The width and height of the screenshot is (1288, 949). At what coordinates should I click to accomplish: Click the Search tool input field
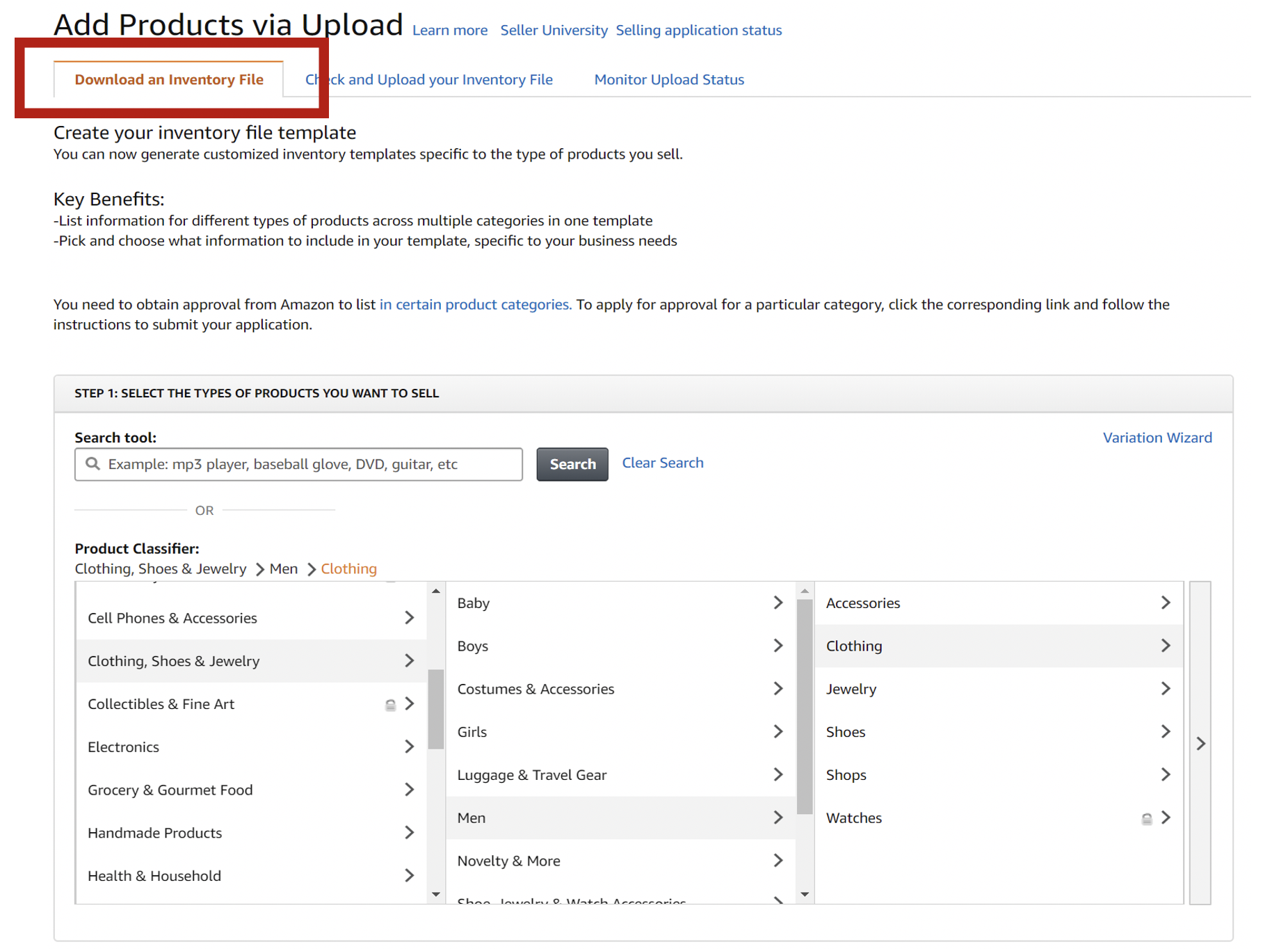(x=298, y=464)
